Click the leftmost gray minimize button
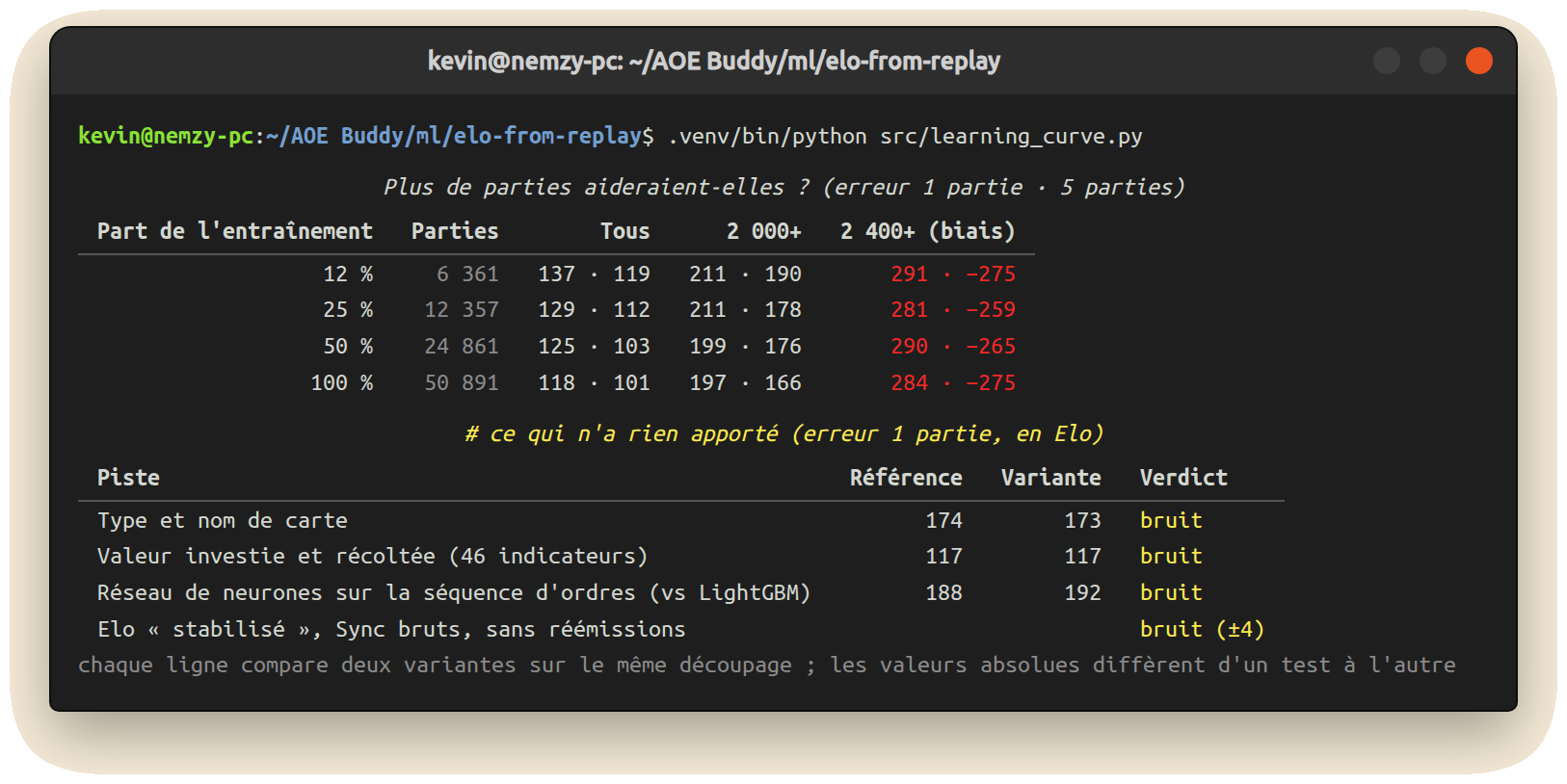The width and height of the screenshot is (1567, 784). [x=1386, y=61]
